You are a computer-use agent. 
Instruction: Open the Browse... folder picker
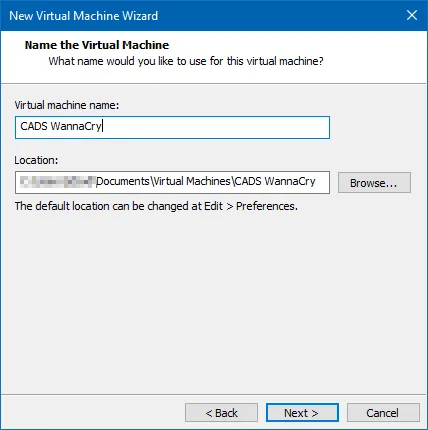pos(374,183)
